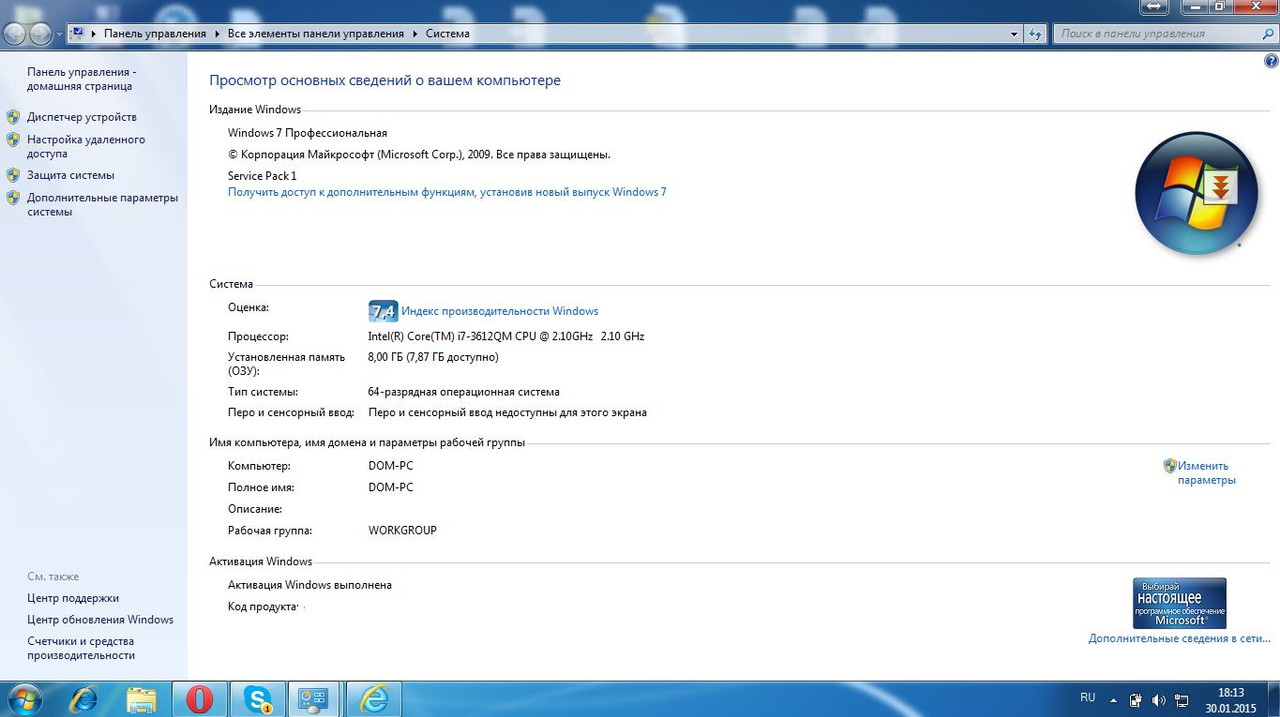
Task: Open the Internet Explorer window beside Control Panel
Action: [x=373, y=699]
